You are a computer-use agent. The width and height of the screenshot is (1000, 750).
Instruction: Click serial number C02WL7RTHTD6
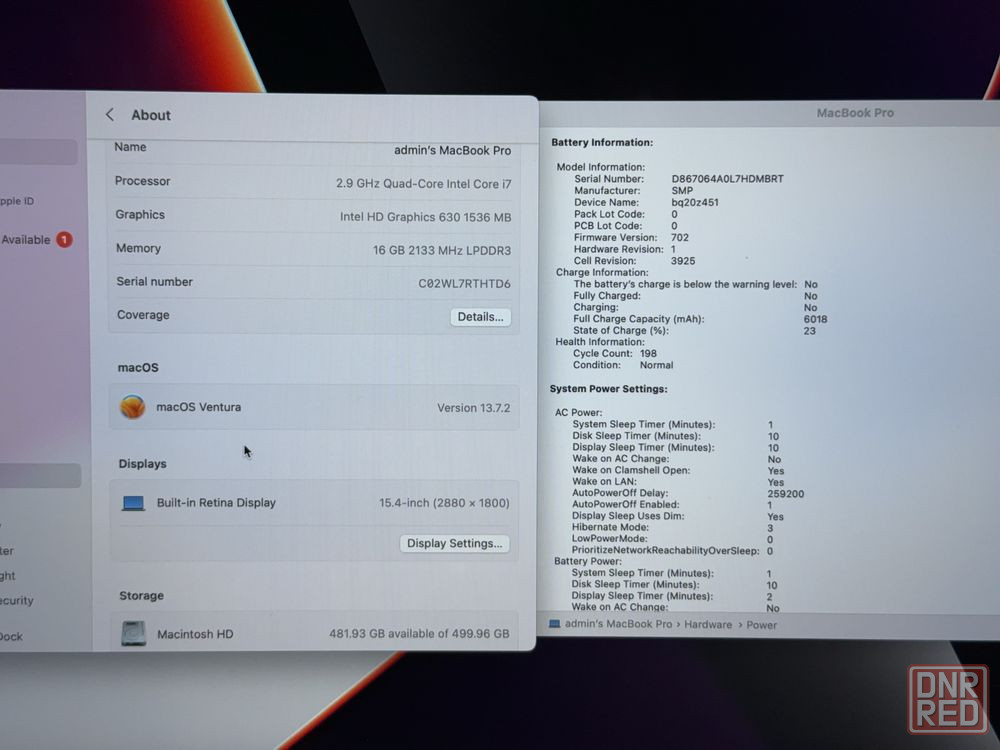(464, 284)
